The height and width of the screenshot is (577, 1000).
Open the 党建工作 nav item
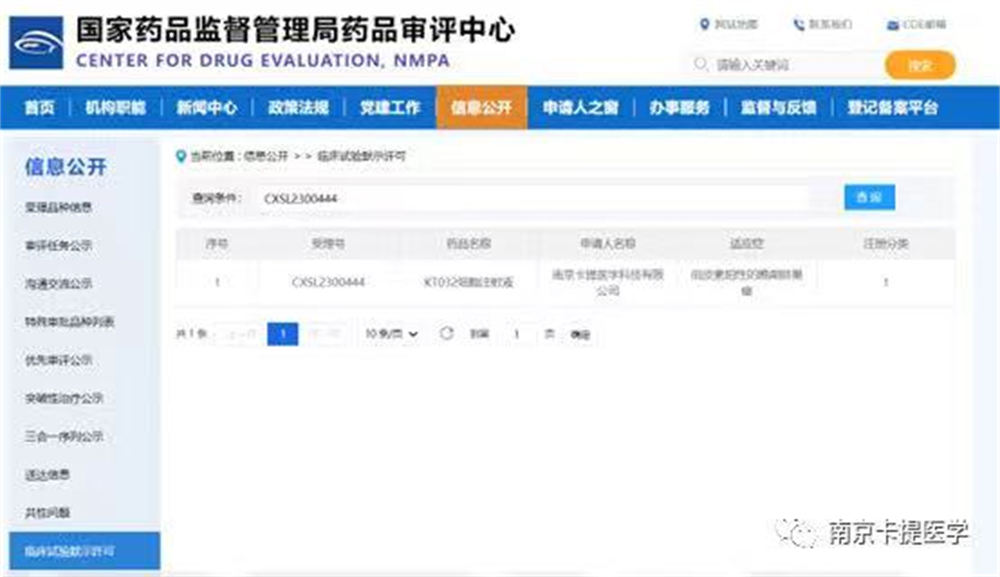point(390,107)
